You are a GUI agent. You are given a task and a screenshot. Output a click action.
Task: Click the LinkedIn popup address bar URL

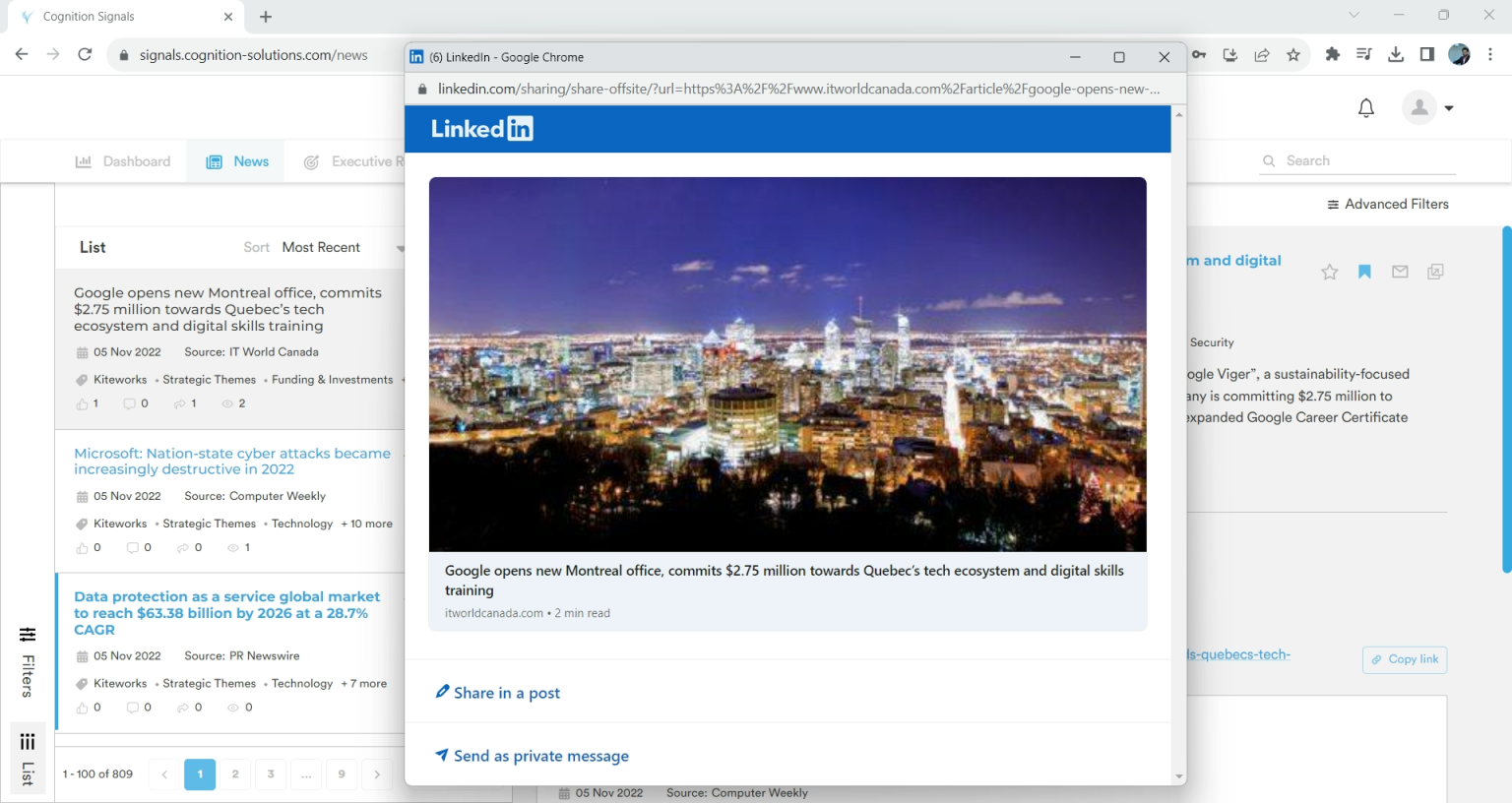[x=798, y=89]
